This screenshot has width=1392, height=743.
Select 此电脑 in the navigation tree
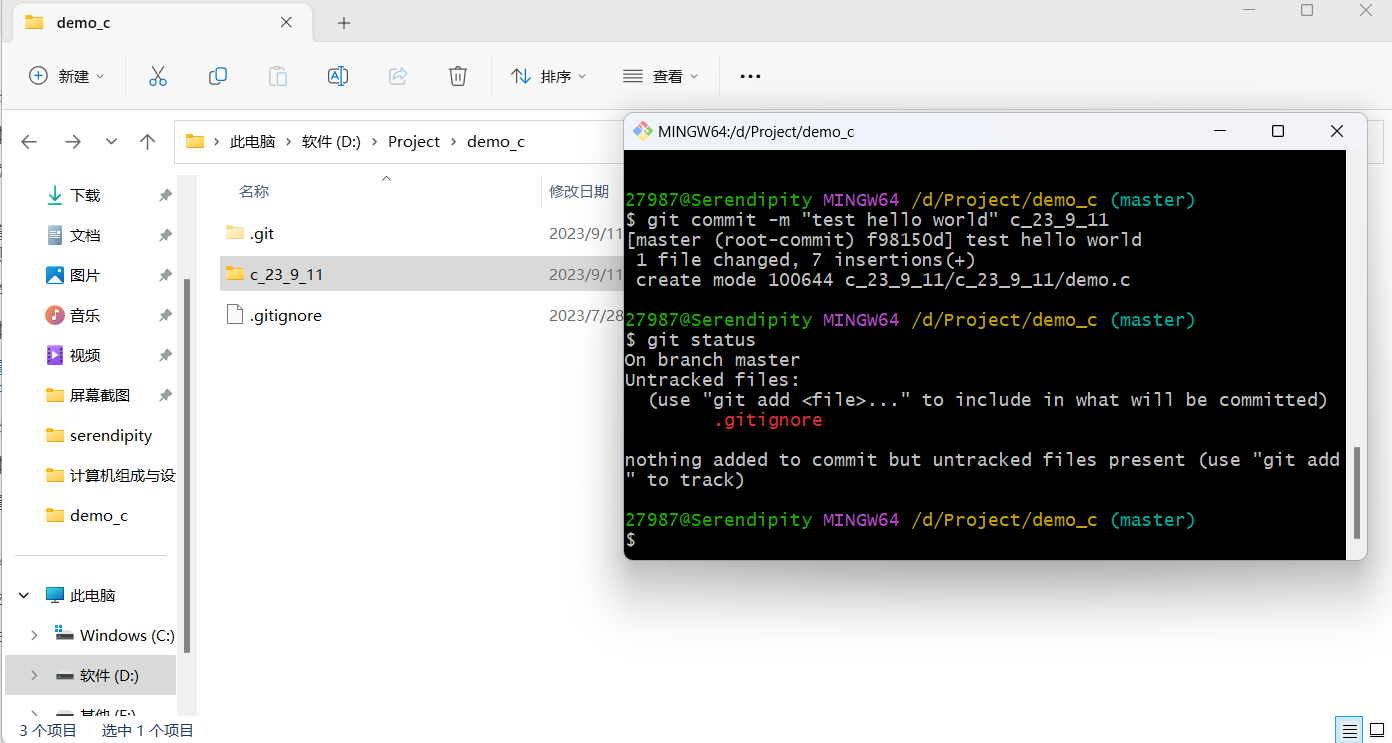pos(93,596)
